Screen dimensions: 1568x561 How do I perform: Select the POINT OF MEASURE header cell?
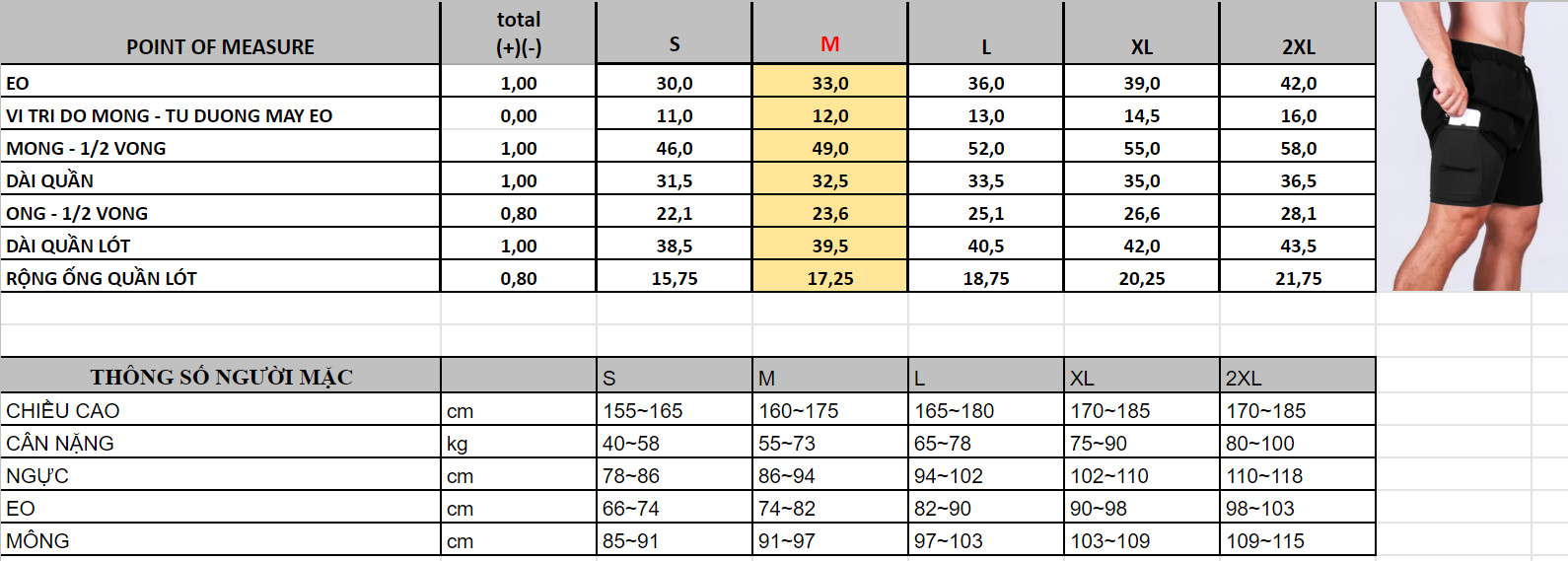(x=220, y=34)
